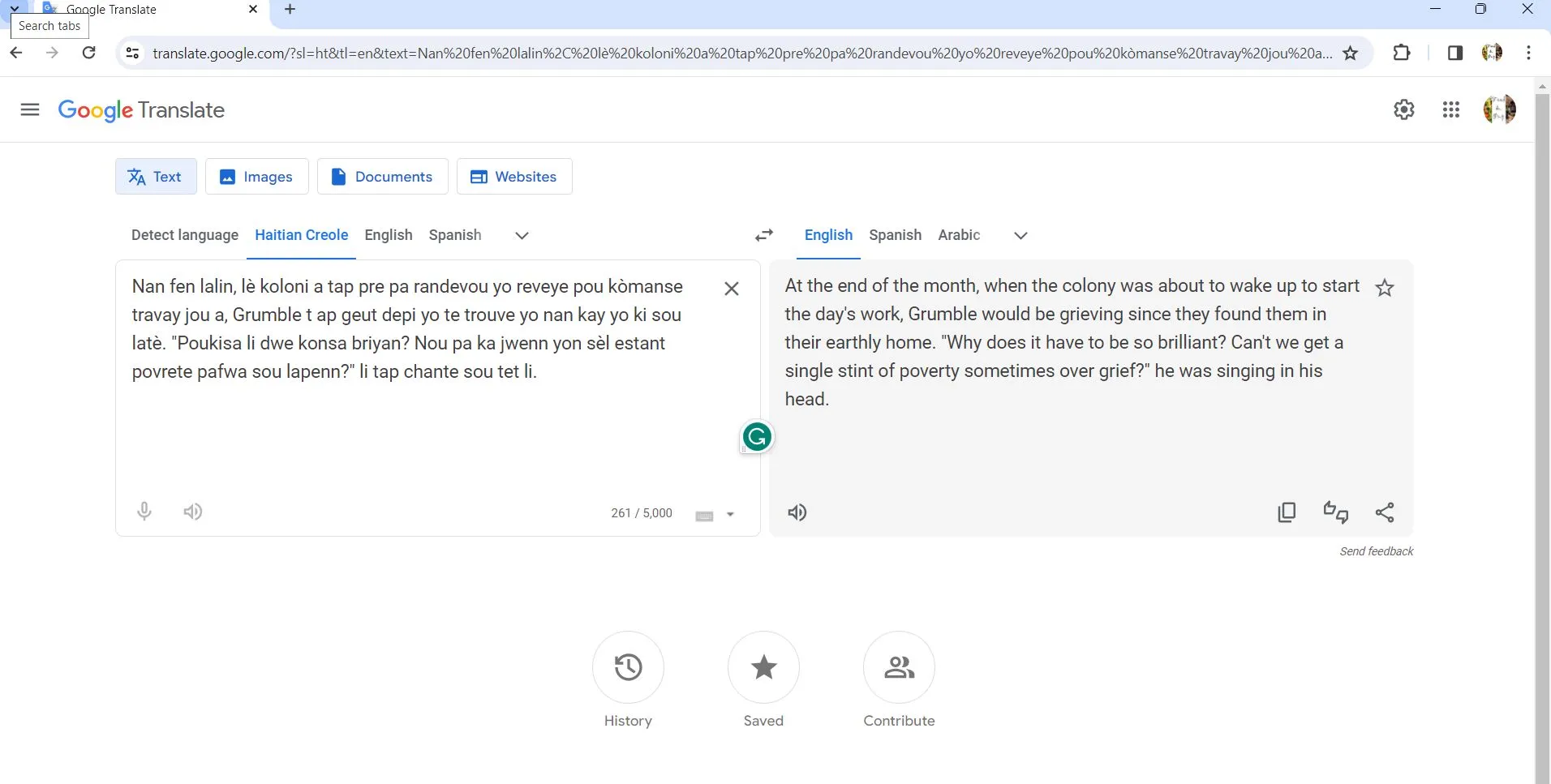Open Contribute to help improve translations
Image resolution: width=1551 pixels, height=784 pixels.
tap(898, 678)
